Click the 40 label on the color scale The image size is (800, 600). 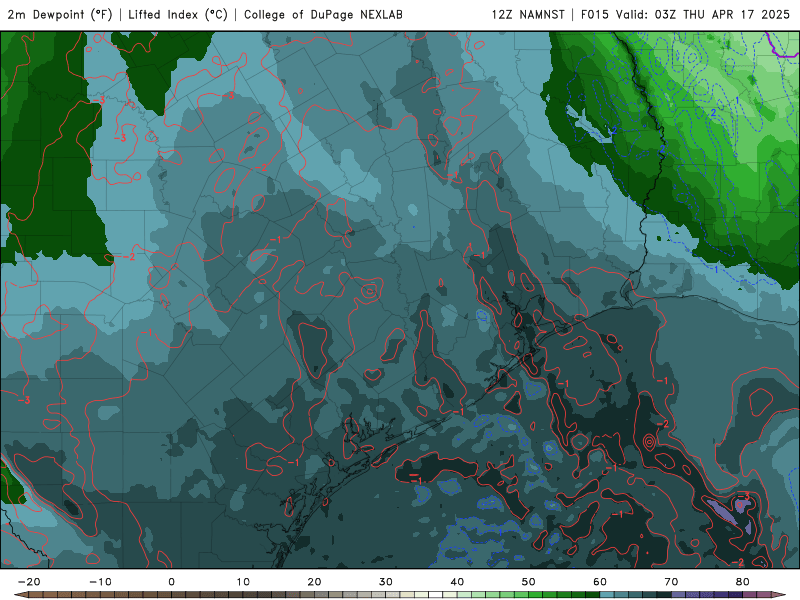click(457, 582)
